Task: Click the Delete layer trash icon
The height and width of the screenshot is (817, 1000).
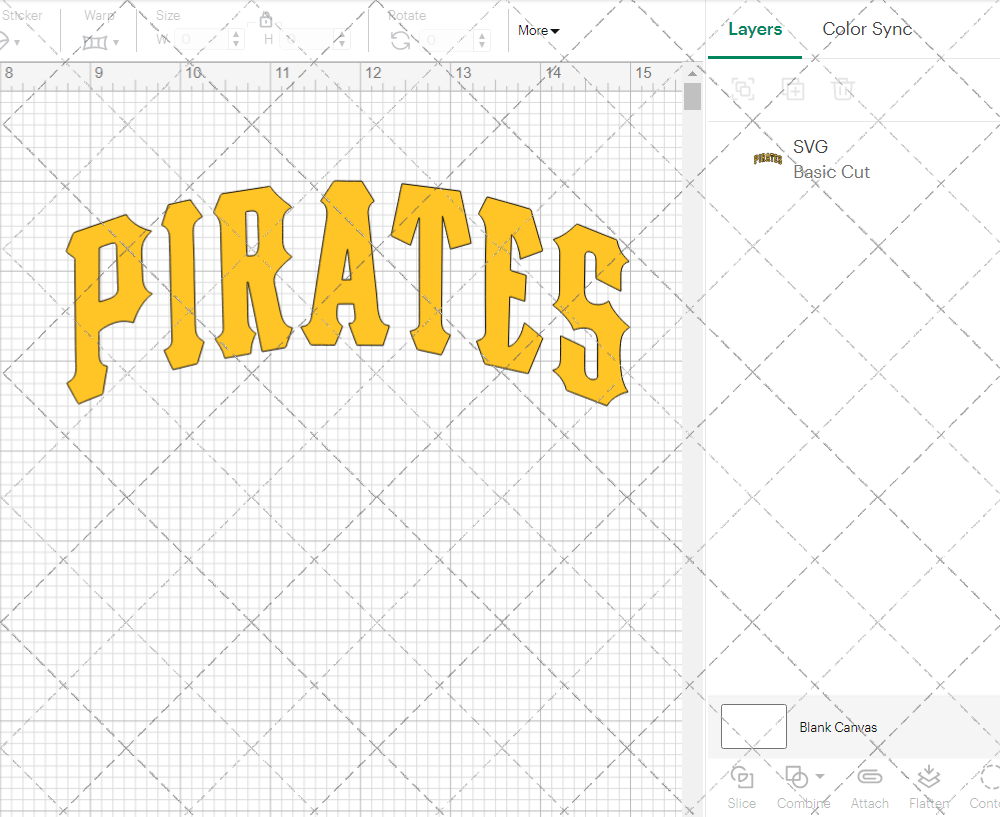Action: tap(842, 89)
